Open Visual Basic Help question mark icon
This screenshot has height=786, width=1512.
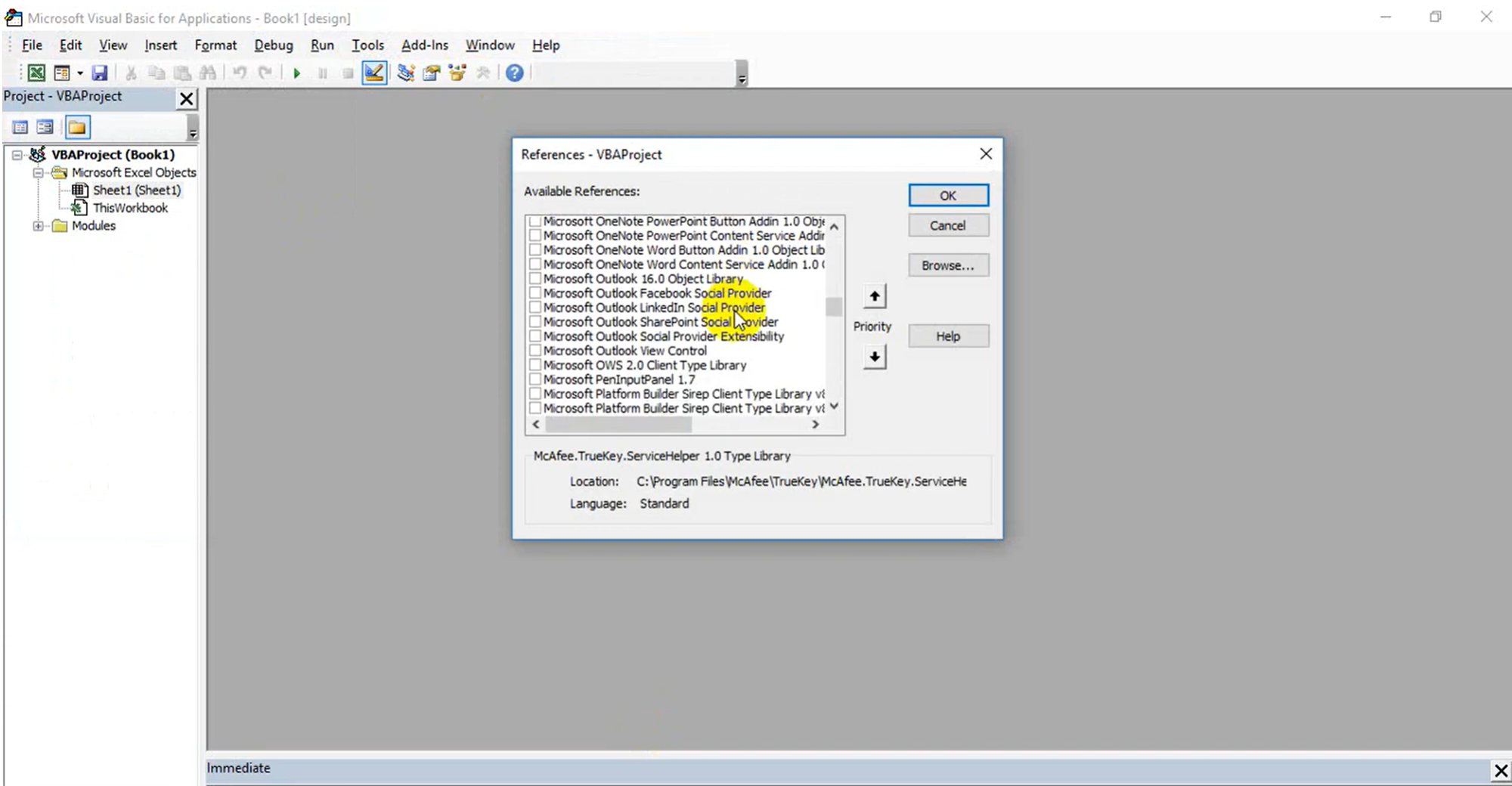point(515,73)
